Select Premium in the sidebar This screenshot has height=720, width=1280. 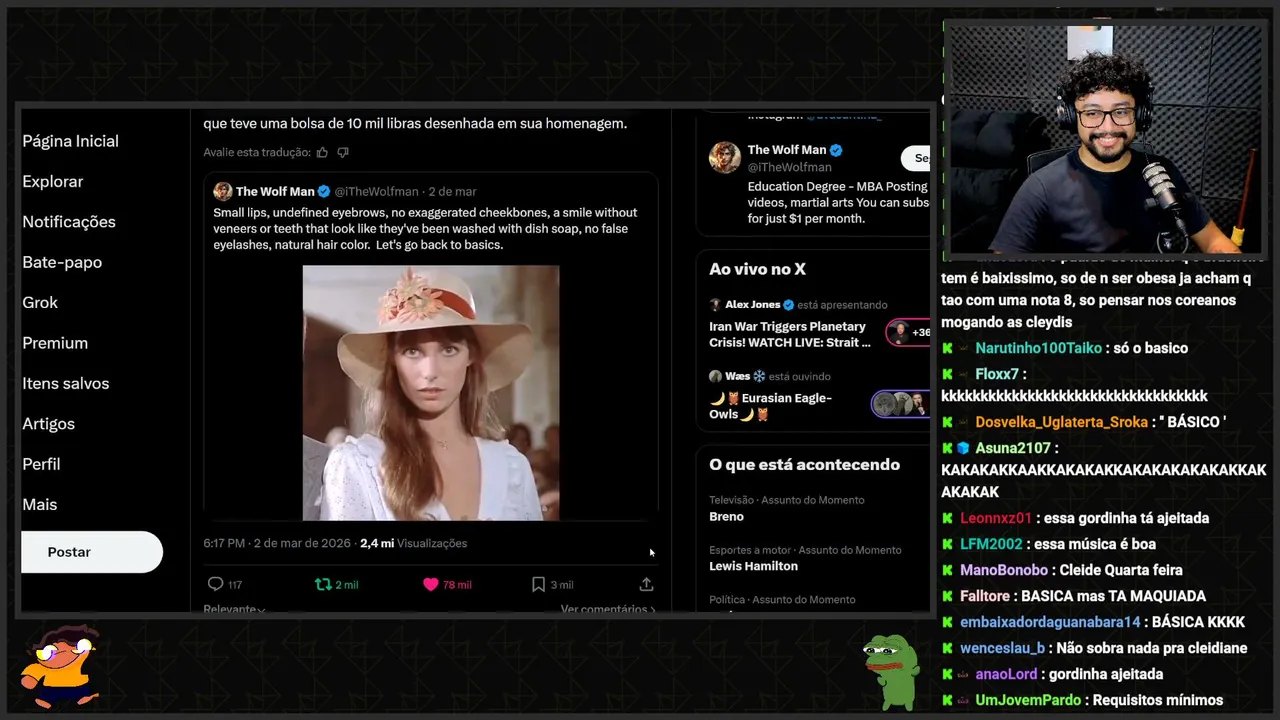pyautogui.click(x=55, y=343)
